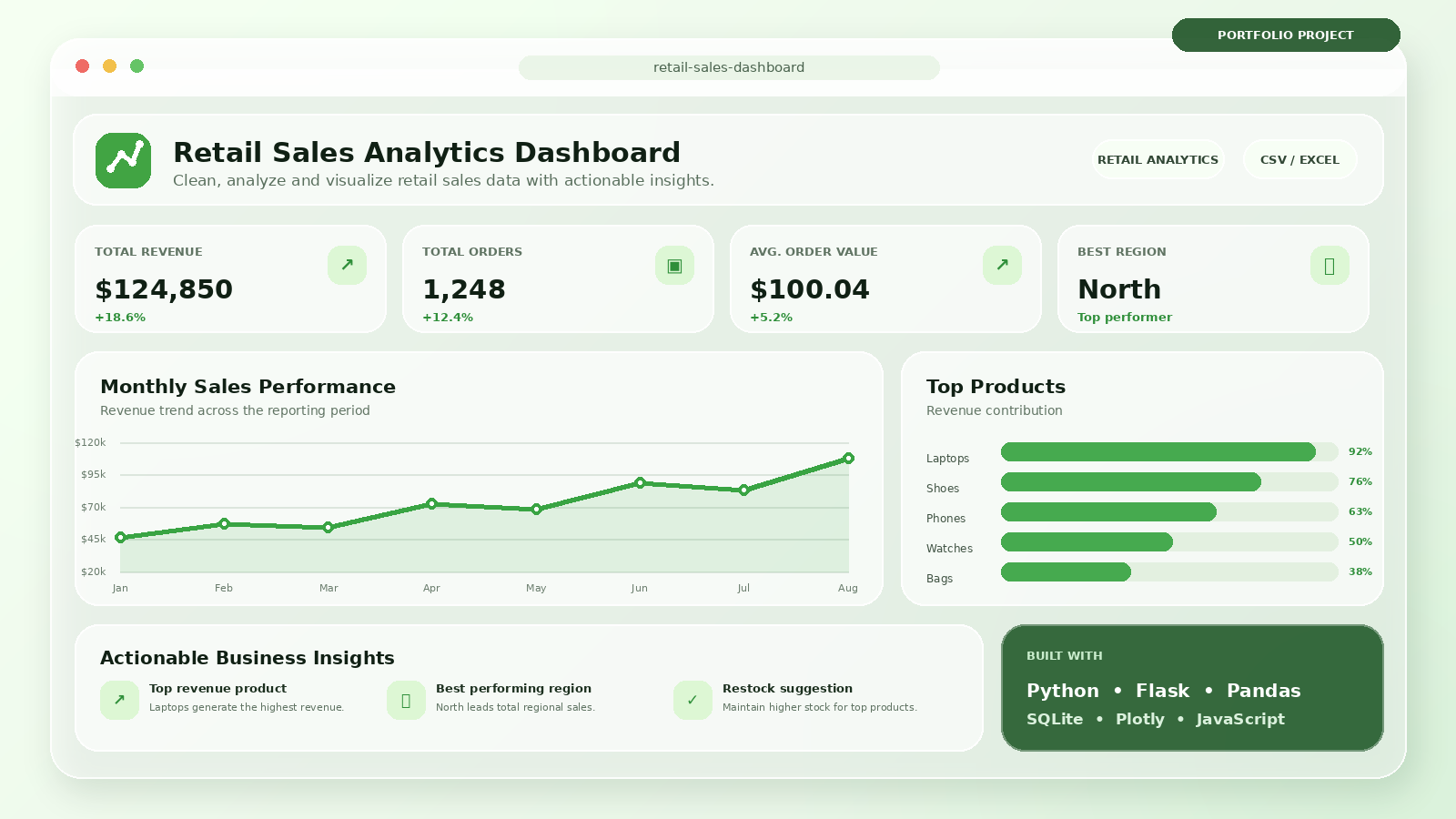Click the $100.04 average order value
1456x819 pixels.
click(x=810, y=289)
